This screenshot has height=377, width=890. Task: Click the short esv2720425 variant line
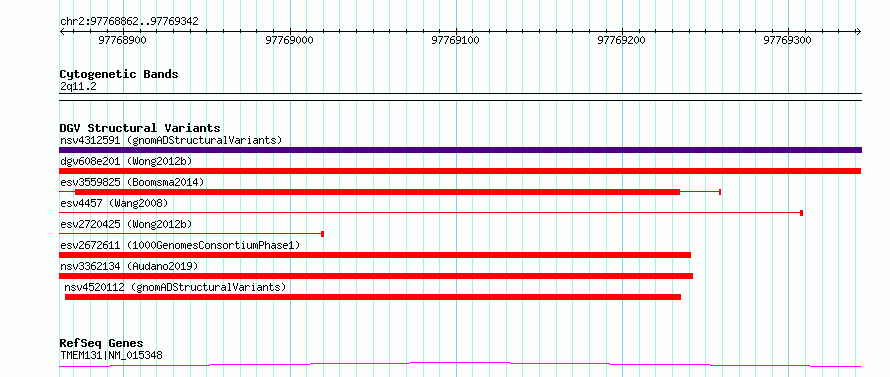(x=191, y=234)
